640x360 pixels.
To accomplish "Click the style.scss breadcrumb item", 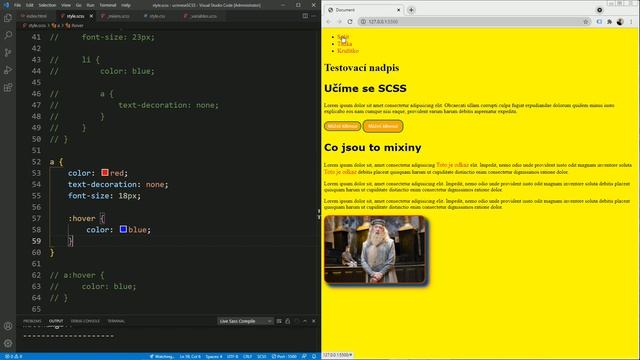I will 35,25.
